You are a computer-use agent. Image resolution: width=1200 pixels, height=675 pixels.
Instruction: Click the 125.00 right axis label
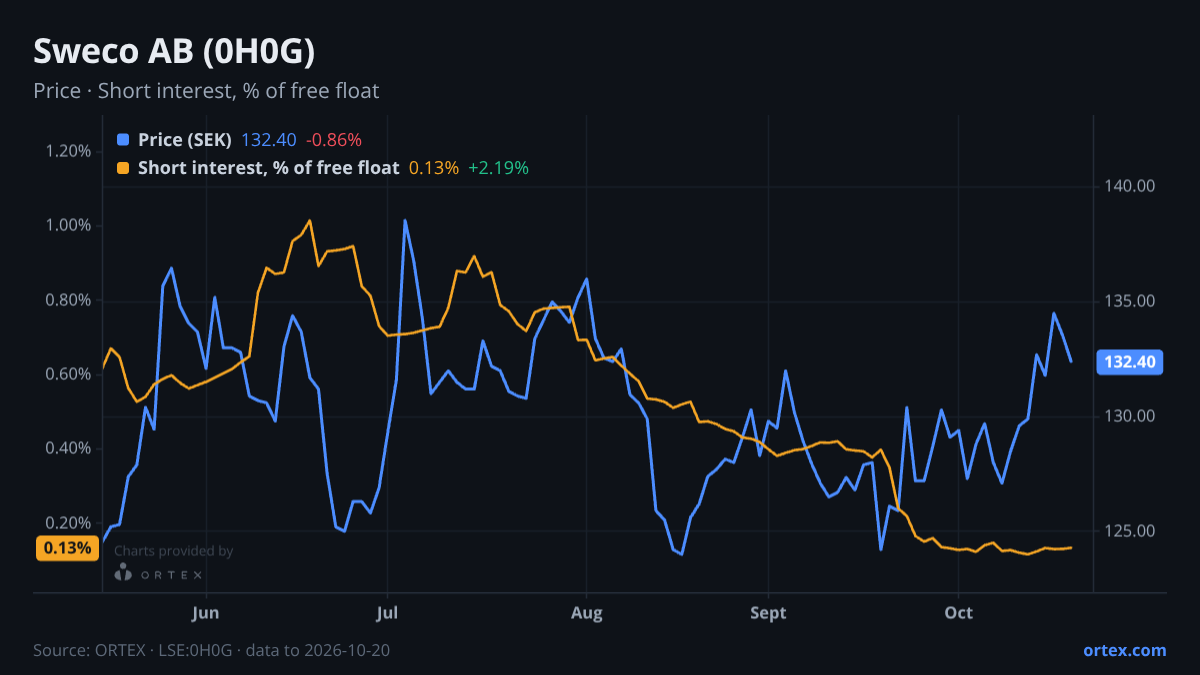1130,532
